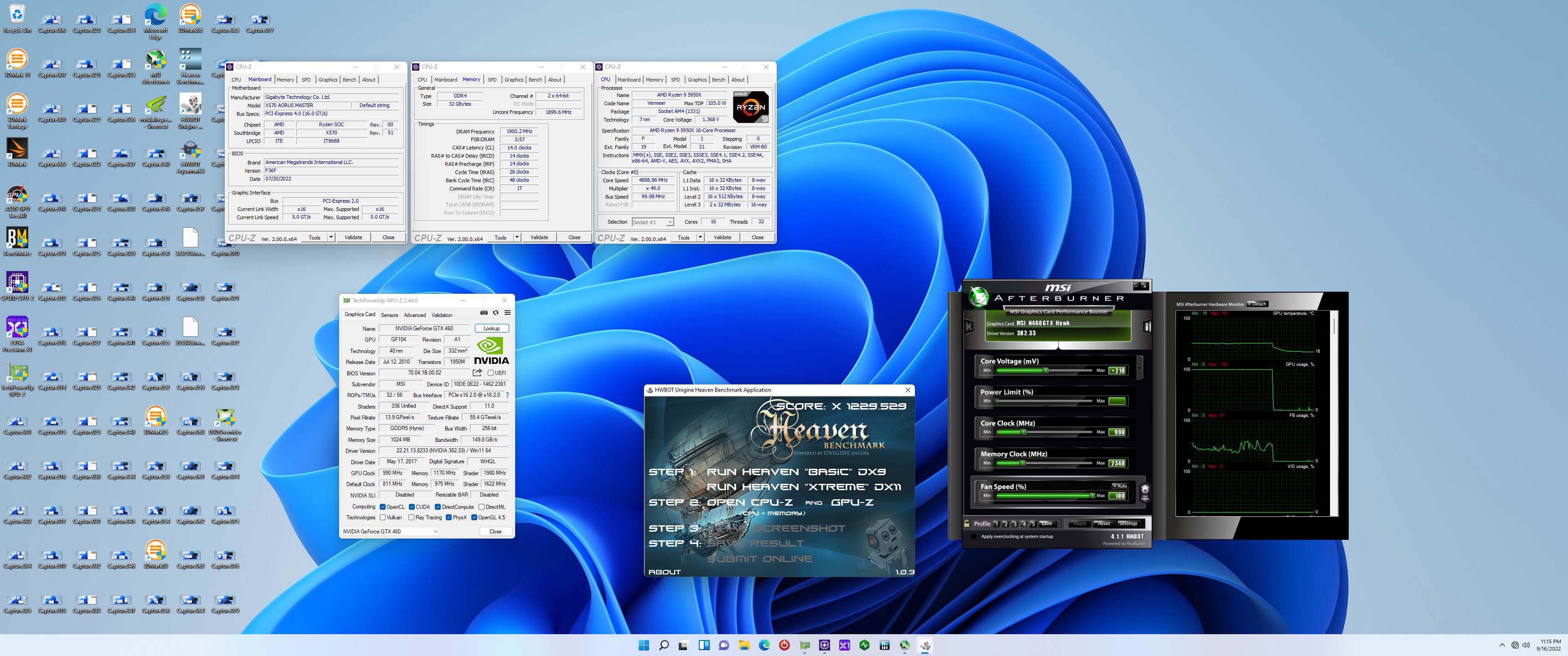Image resolution: width=1568 pixels, height=656 pixels.
Task: Open the Heaven Benchmark desktop icon
Action: point(191,66)
